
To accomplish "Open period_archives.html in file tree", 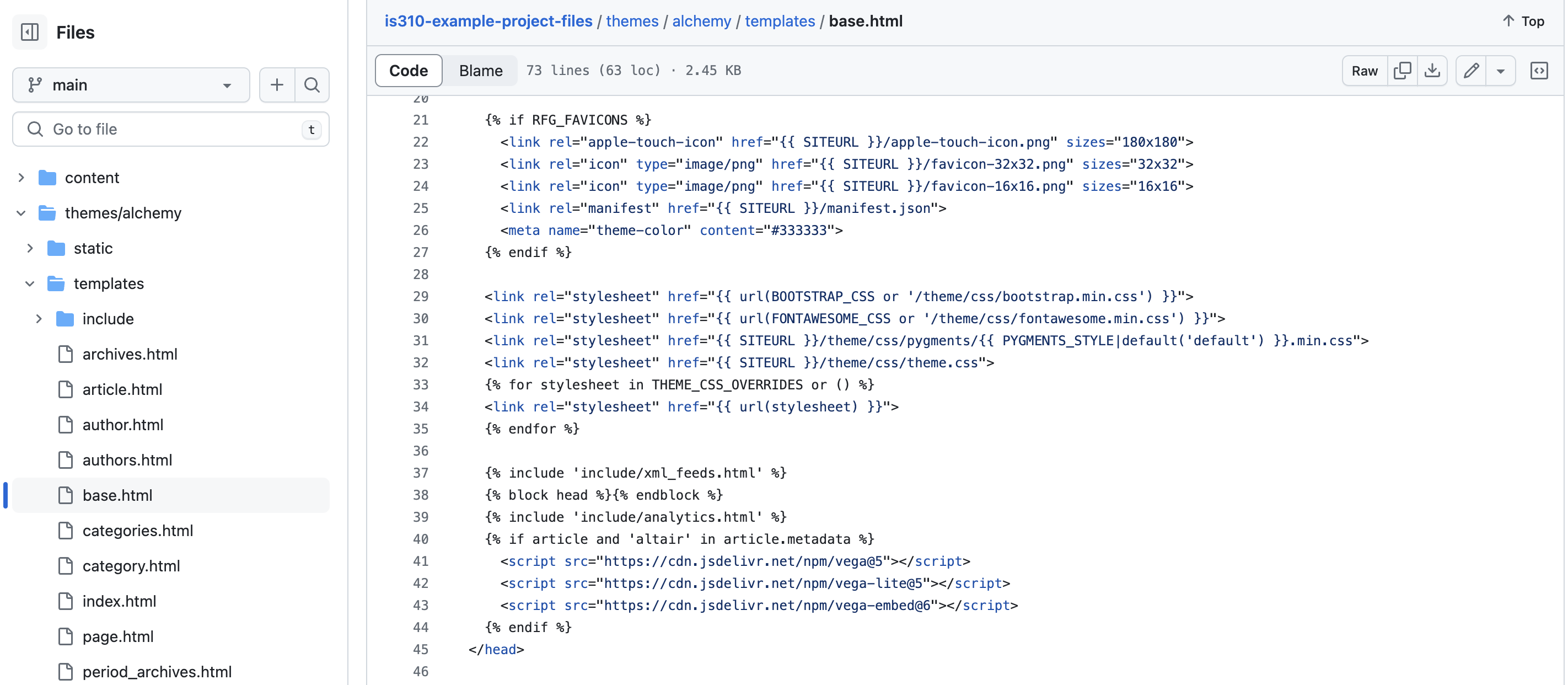I will 157,672.
